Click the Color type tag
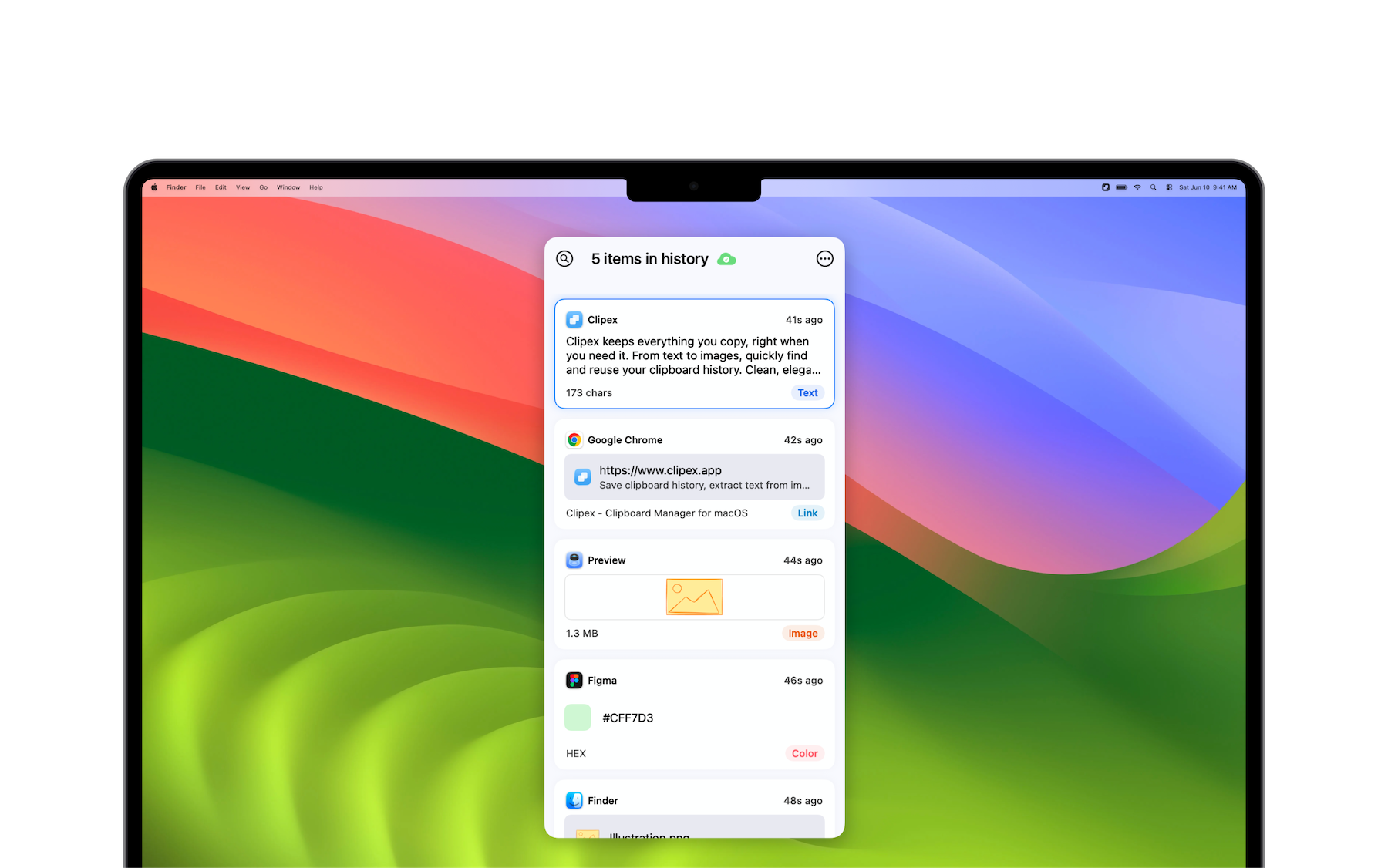 coord(804,754)
